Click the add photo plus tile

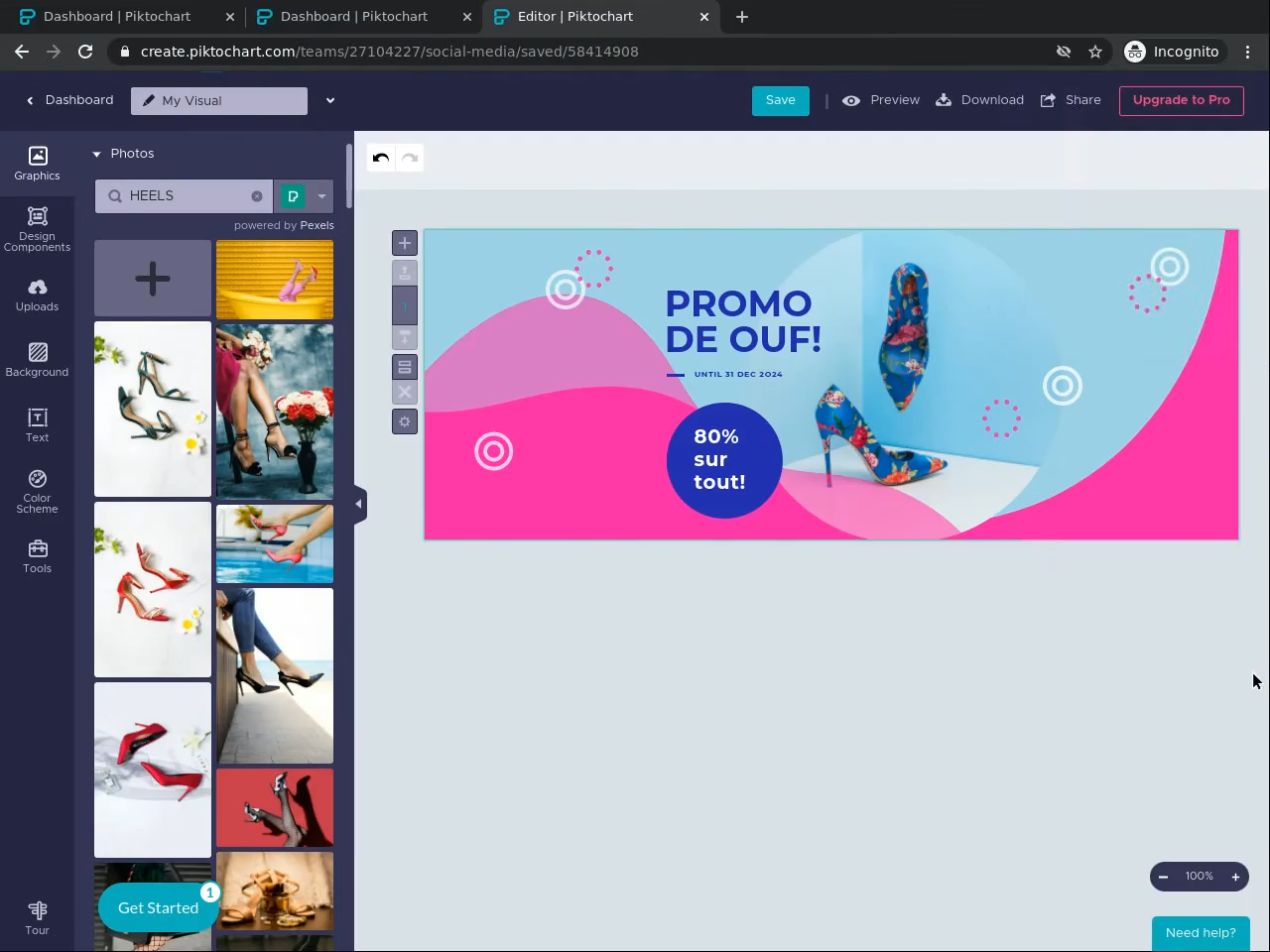click(x=153, y=279)
